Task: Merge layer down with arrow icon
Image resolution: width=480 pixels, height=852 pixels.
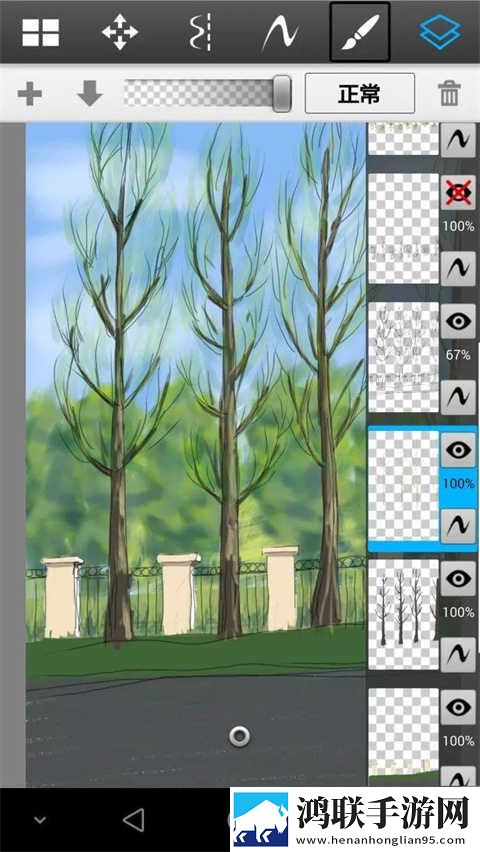Action: tap(90, 93)
